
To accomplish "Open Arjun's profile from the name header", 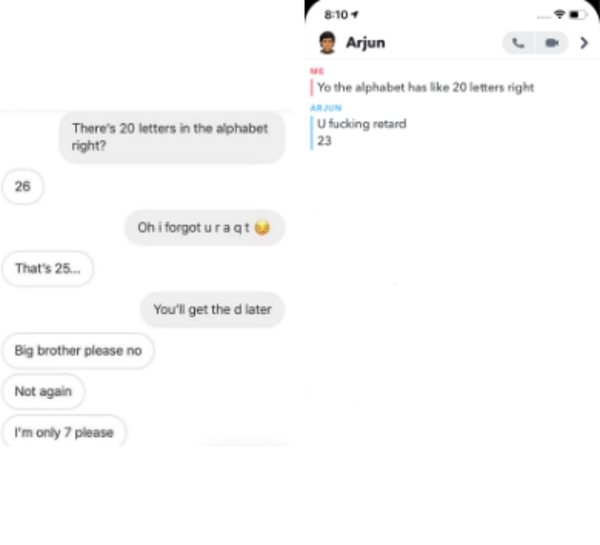I will click(365, 43).
